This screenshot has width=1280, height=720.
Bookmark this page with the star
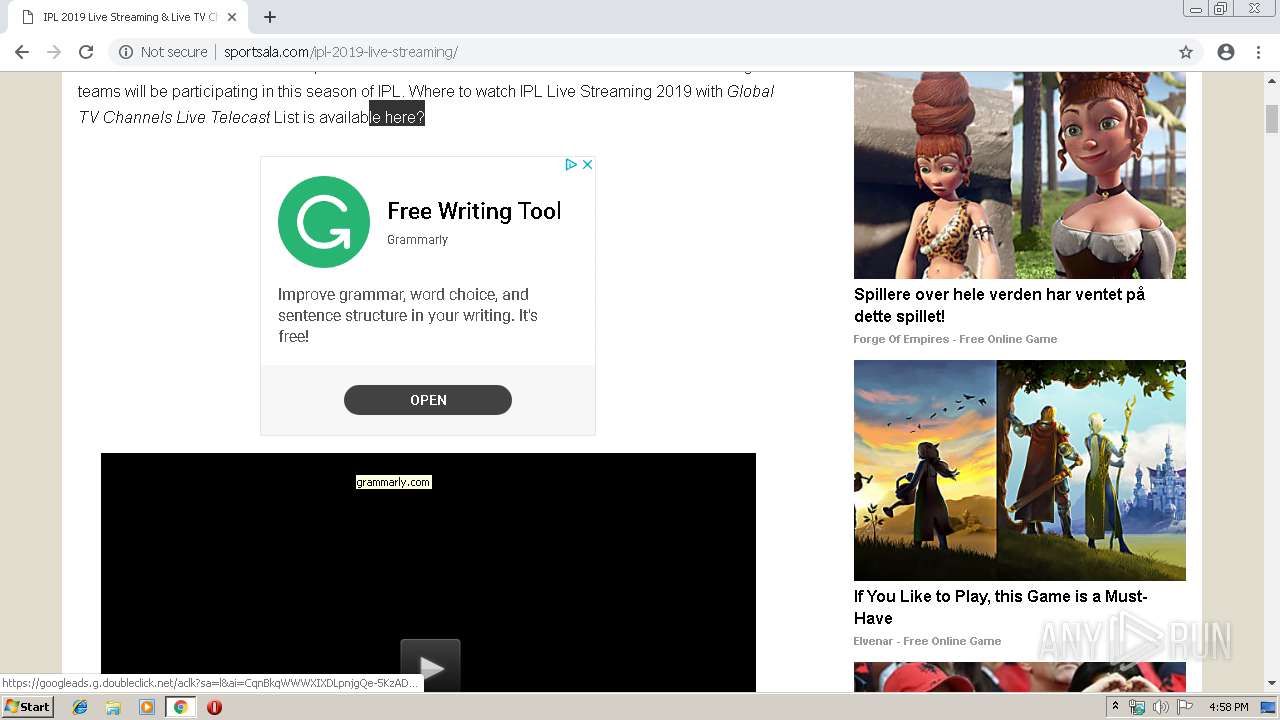point(1186,52)
